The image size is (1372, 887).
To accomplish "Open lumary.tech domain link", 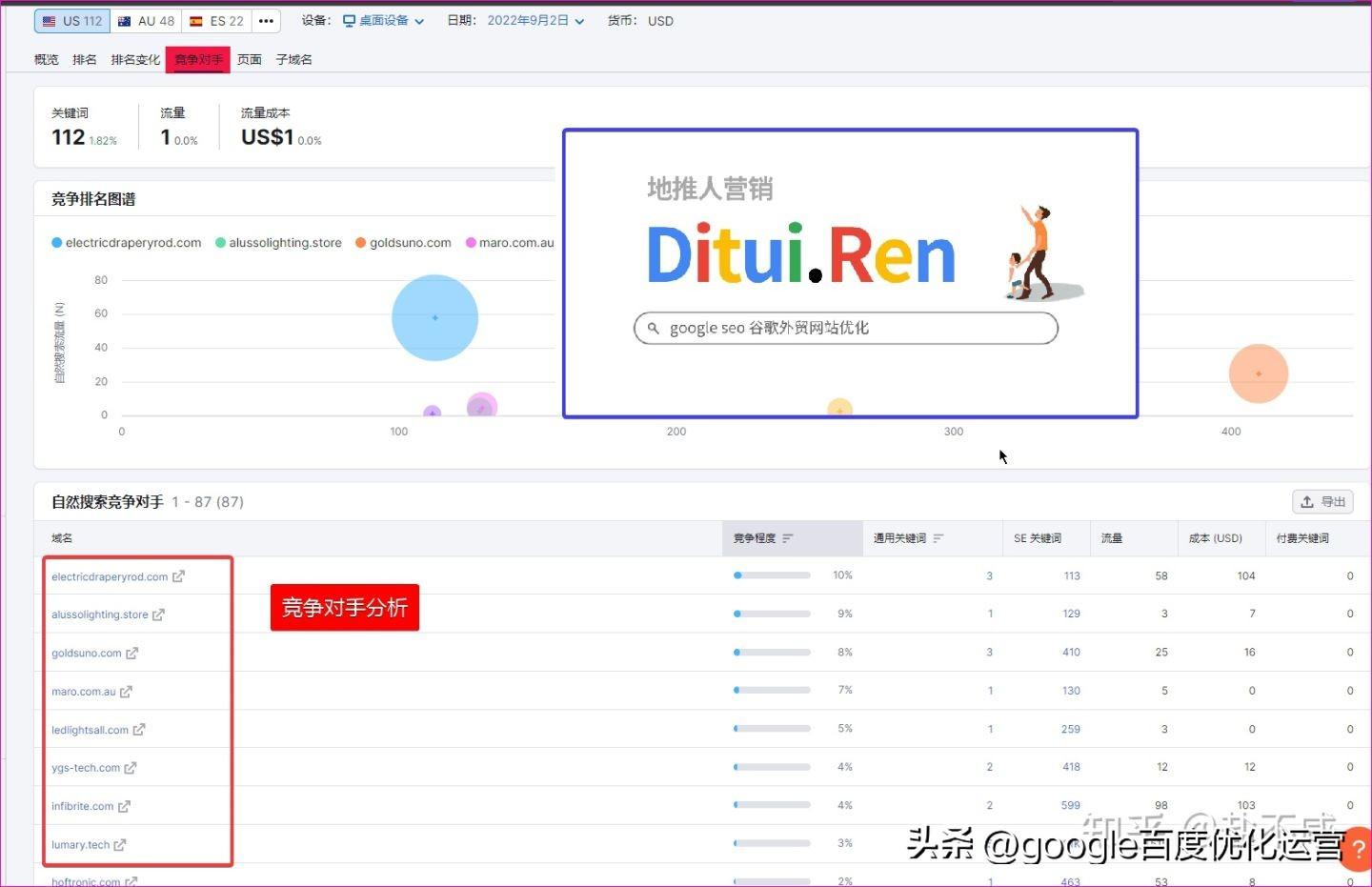I will (81, 845).
